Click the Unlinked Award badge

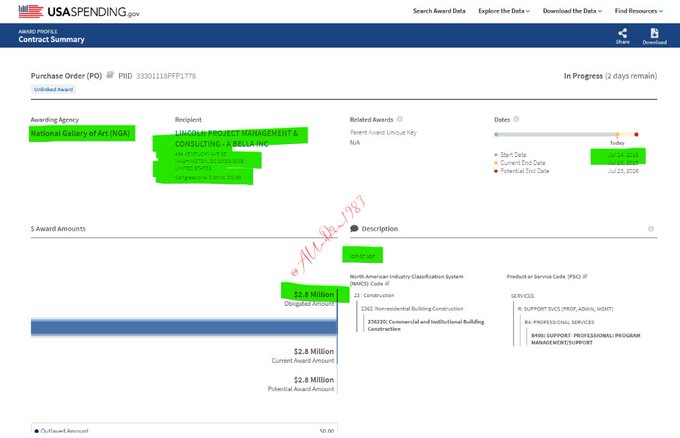(x=51, y=89)
